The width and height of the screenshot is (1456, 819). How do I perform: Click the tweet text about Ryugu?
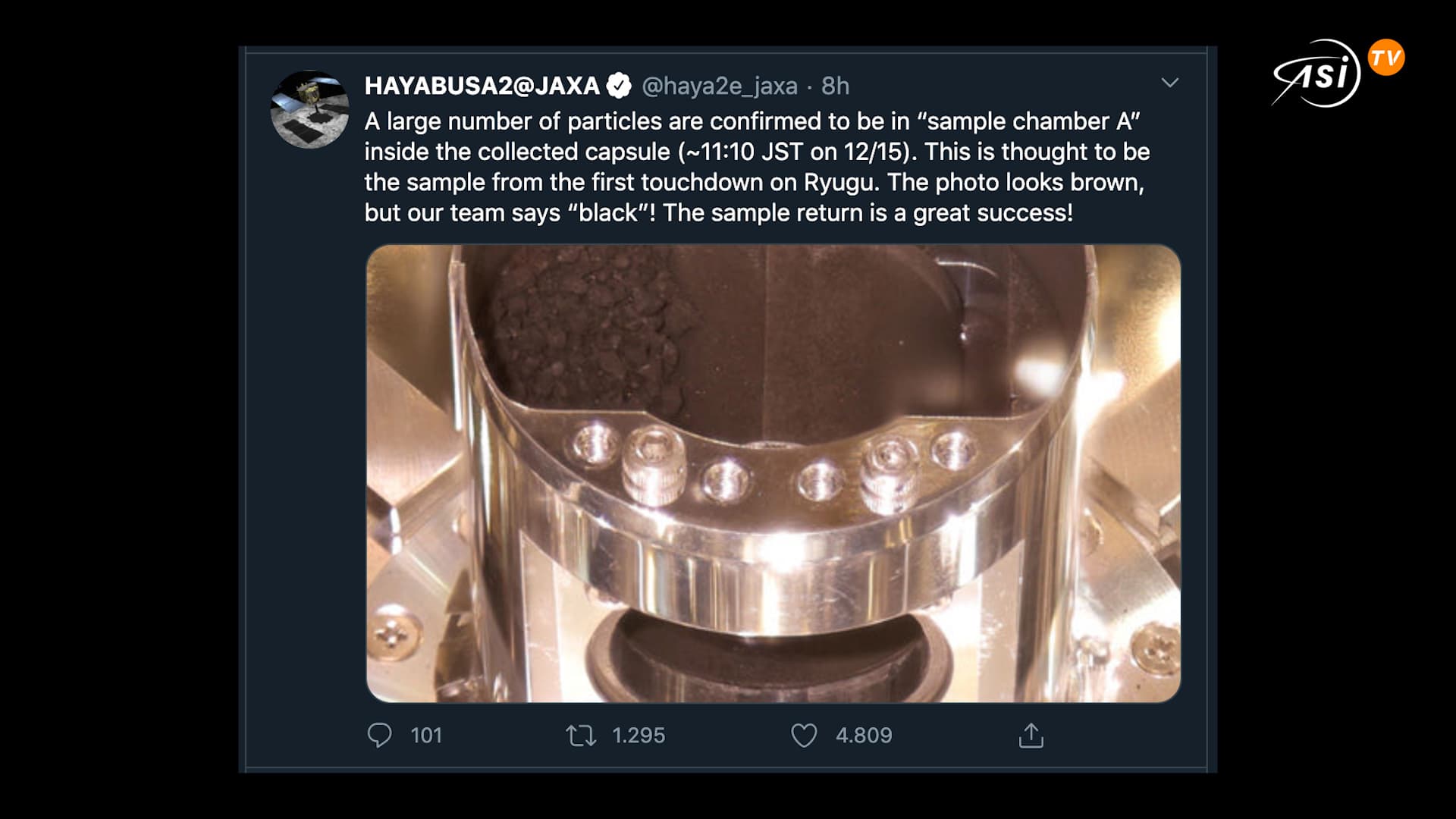[757, 167]
